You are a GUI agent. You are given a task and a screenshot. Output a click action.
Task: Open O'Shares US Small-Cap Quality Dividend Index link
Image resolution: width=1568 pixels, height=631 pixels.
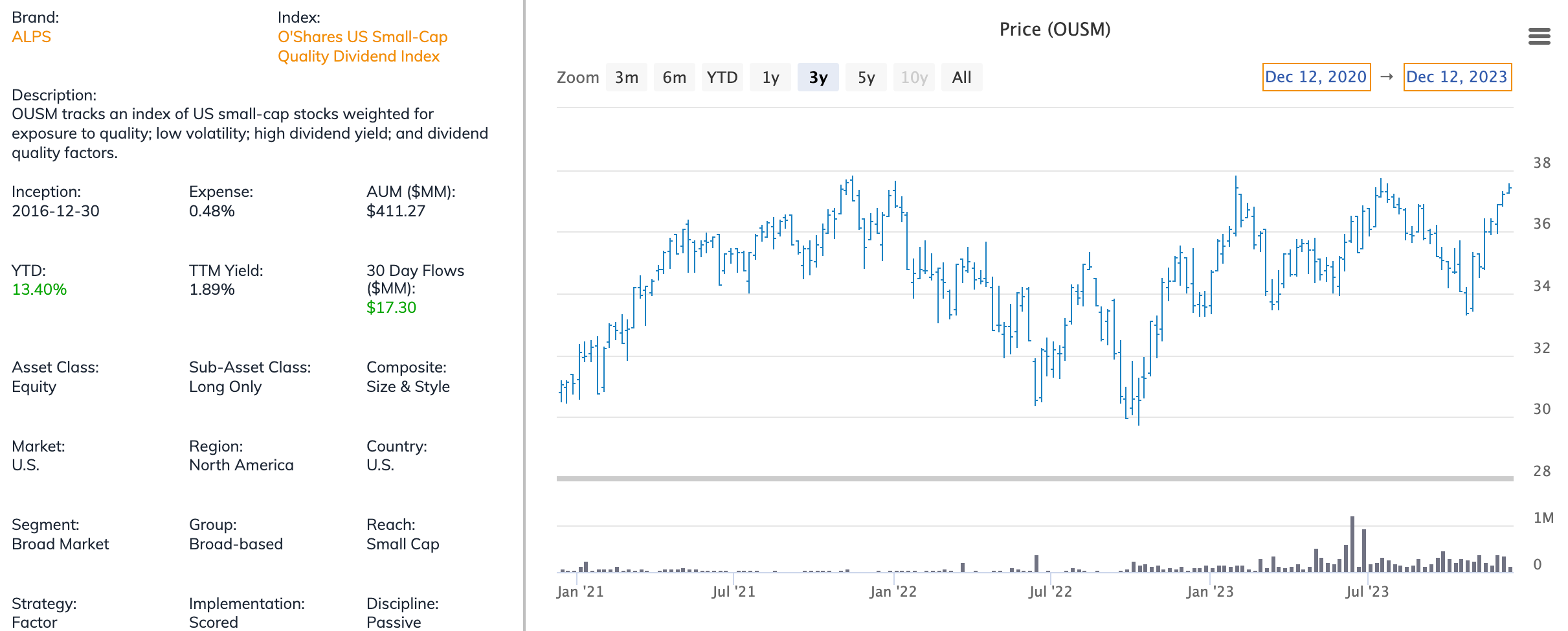[x=363, y=47]
